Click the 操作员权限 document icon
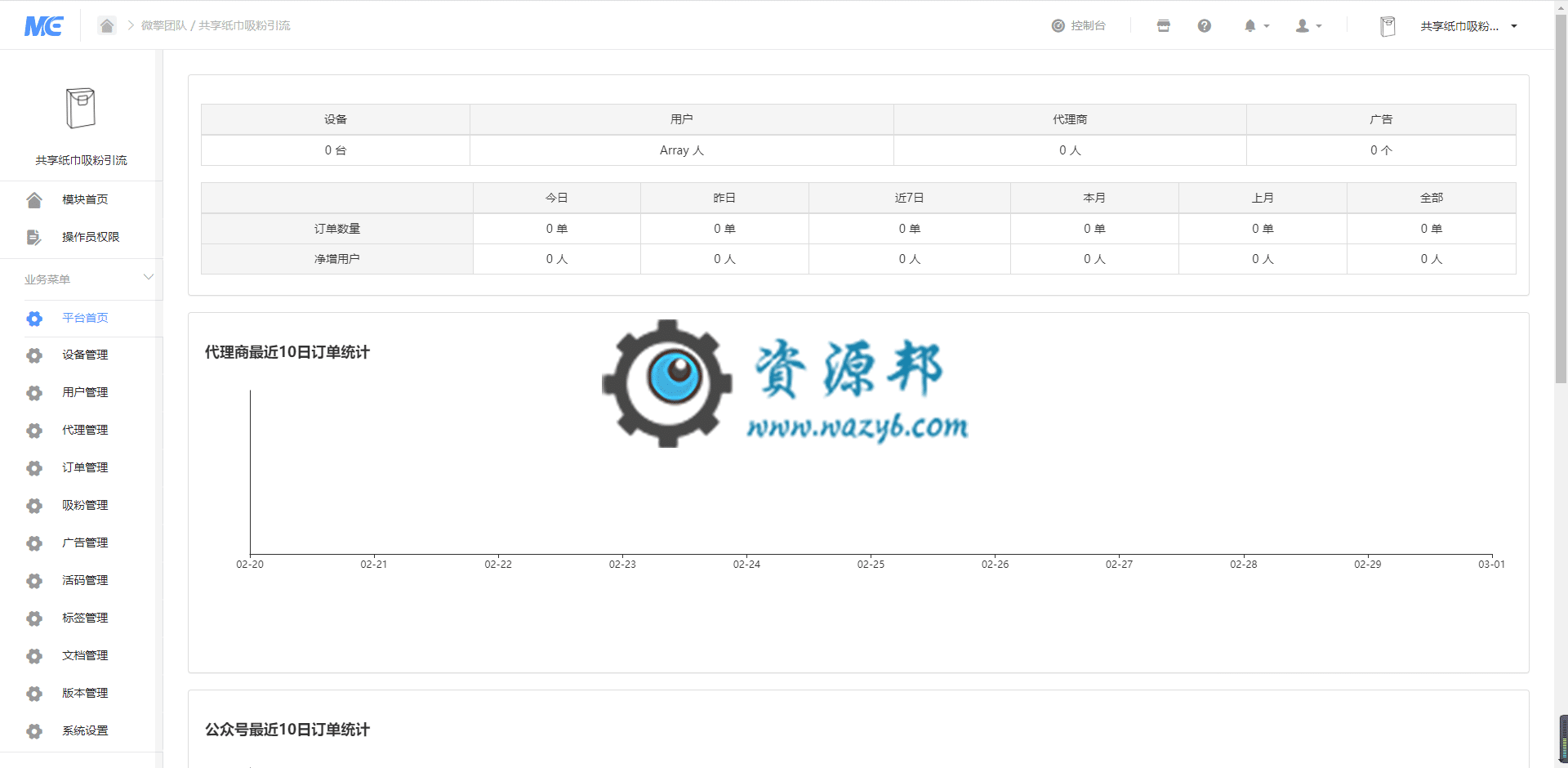 pos(34,237)
